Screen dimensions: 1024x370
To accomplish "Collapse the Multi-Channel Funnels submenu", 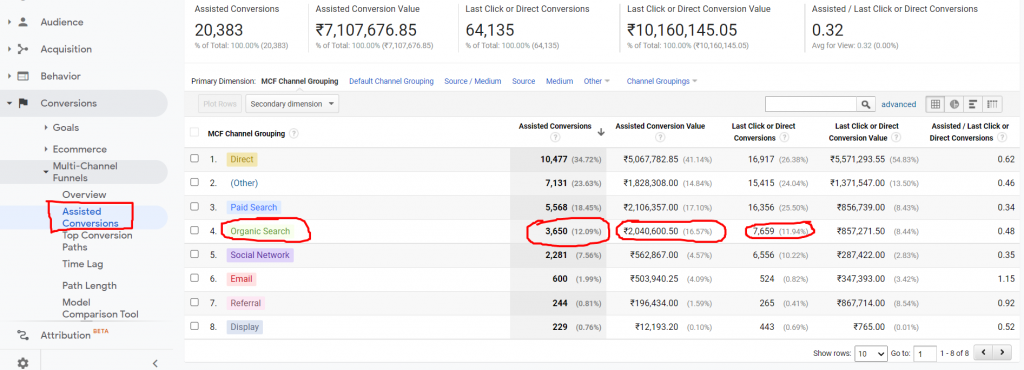I will (46, 172).
